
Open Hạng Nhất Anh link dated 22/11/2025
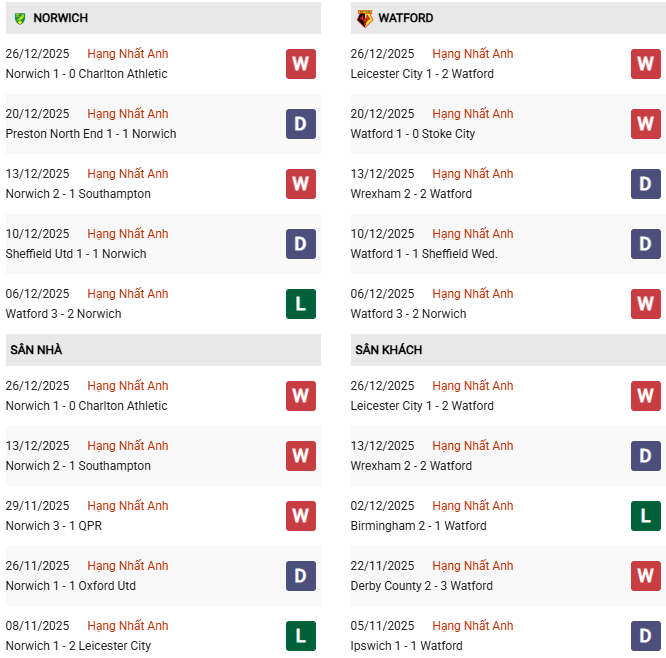tap(473, 566)
